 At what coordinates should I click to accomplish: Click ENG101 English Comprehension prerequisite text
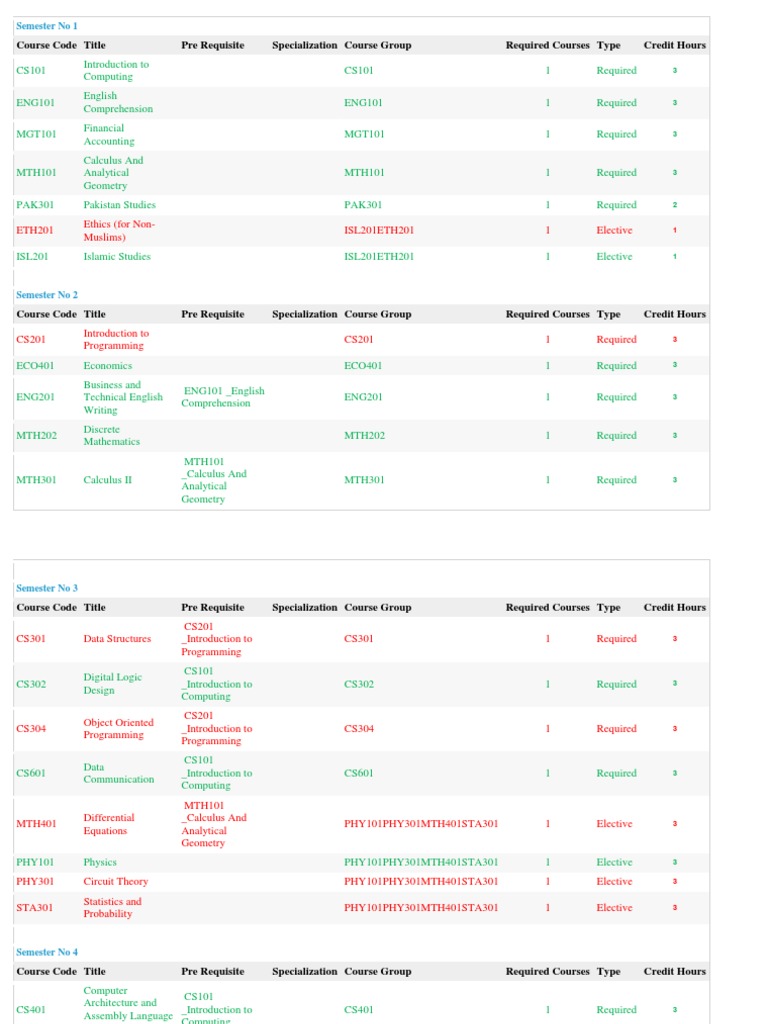point(223,397)
